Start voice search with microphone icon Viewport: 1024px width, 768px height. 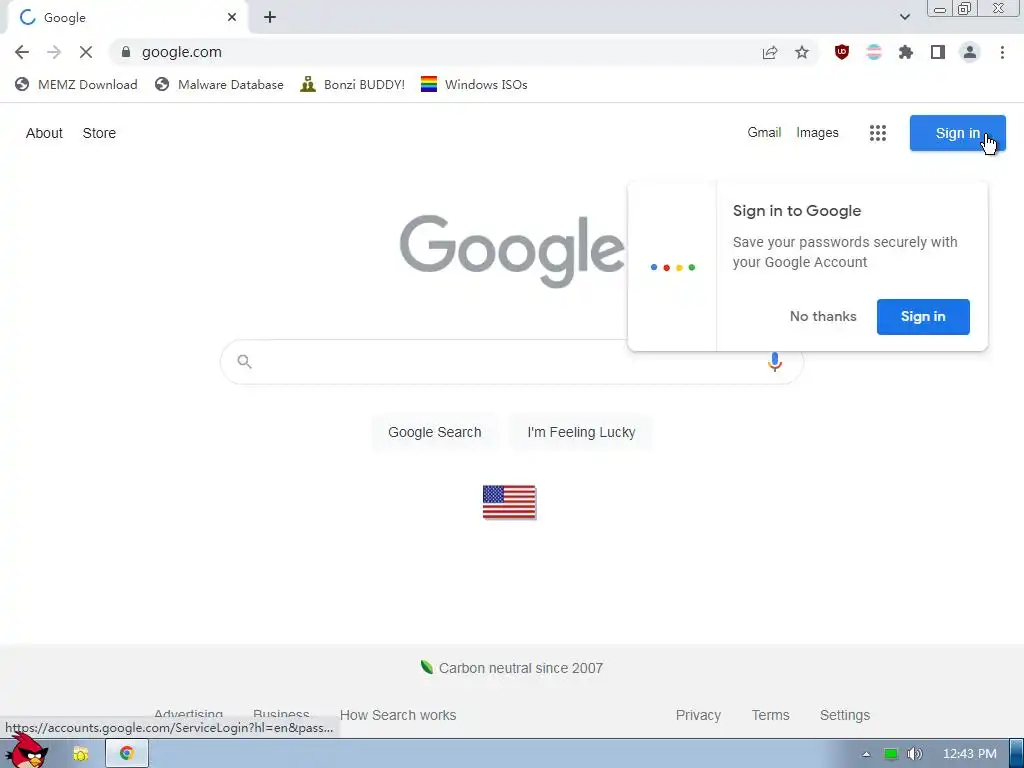(x=775, y=362)
